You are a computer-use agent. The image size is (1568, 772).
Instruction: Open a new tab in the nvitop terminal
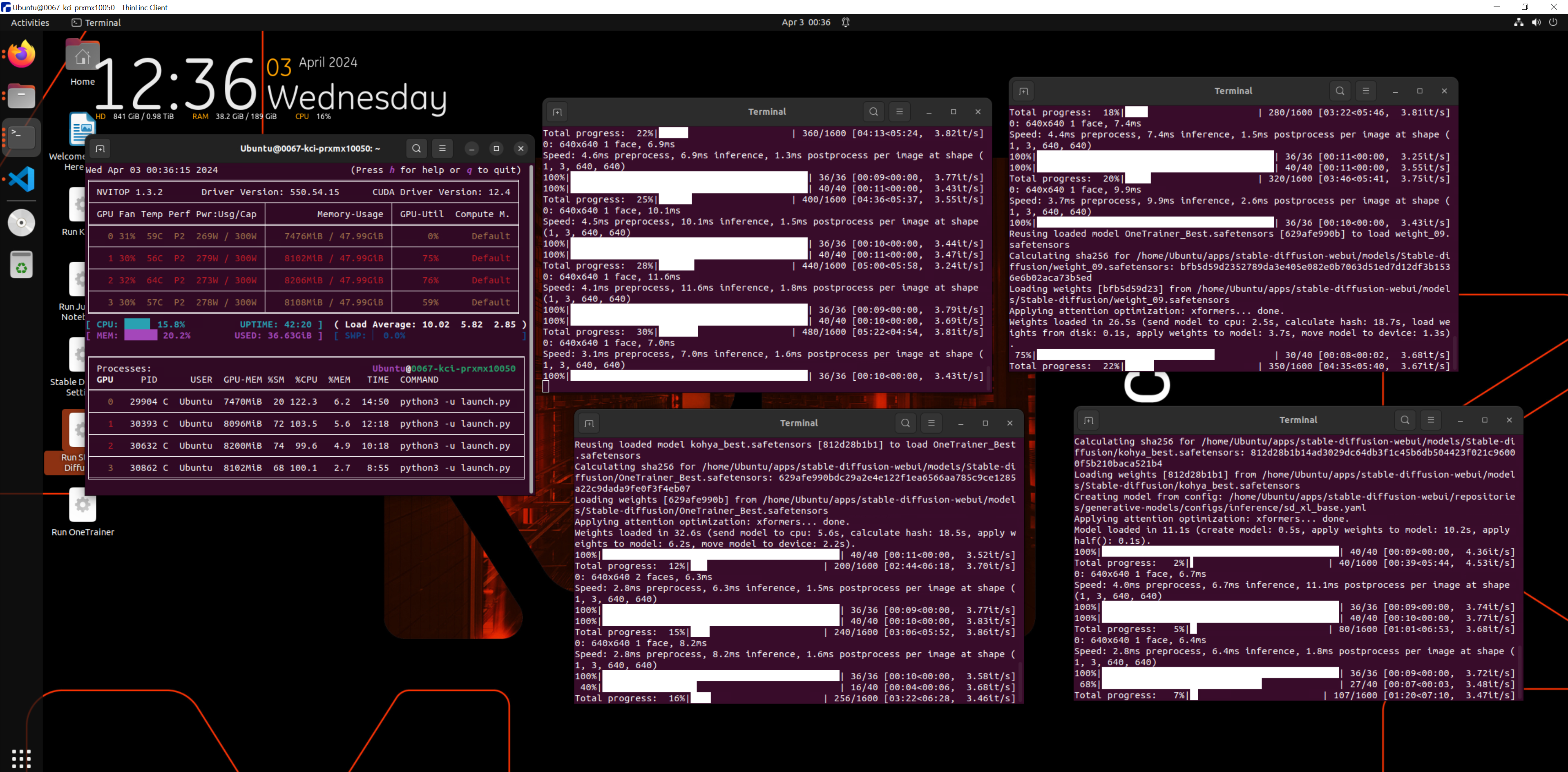point(101,148)
